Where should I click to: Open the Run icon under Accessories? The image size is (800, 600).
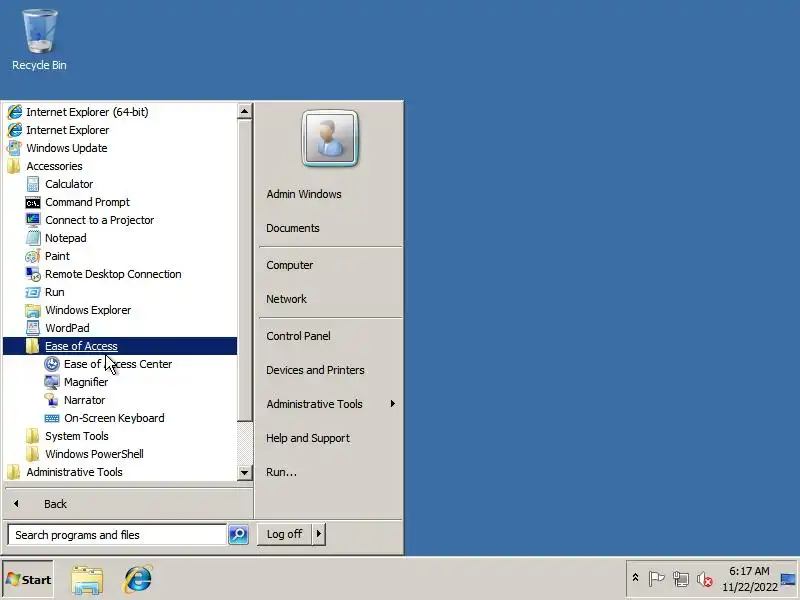click(x=33, y=292)
